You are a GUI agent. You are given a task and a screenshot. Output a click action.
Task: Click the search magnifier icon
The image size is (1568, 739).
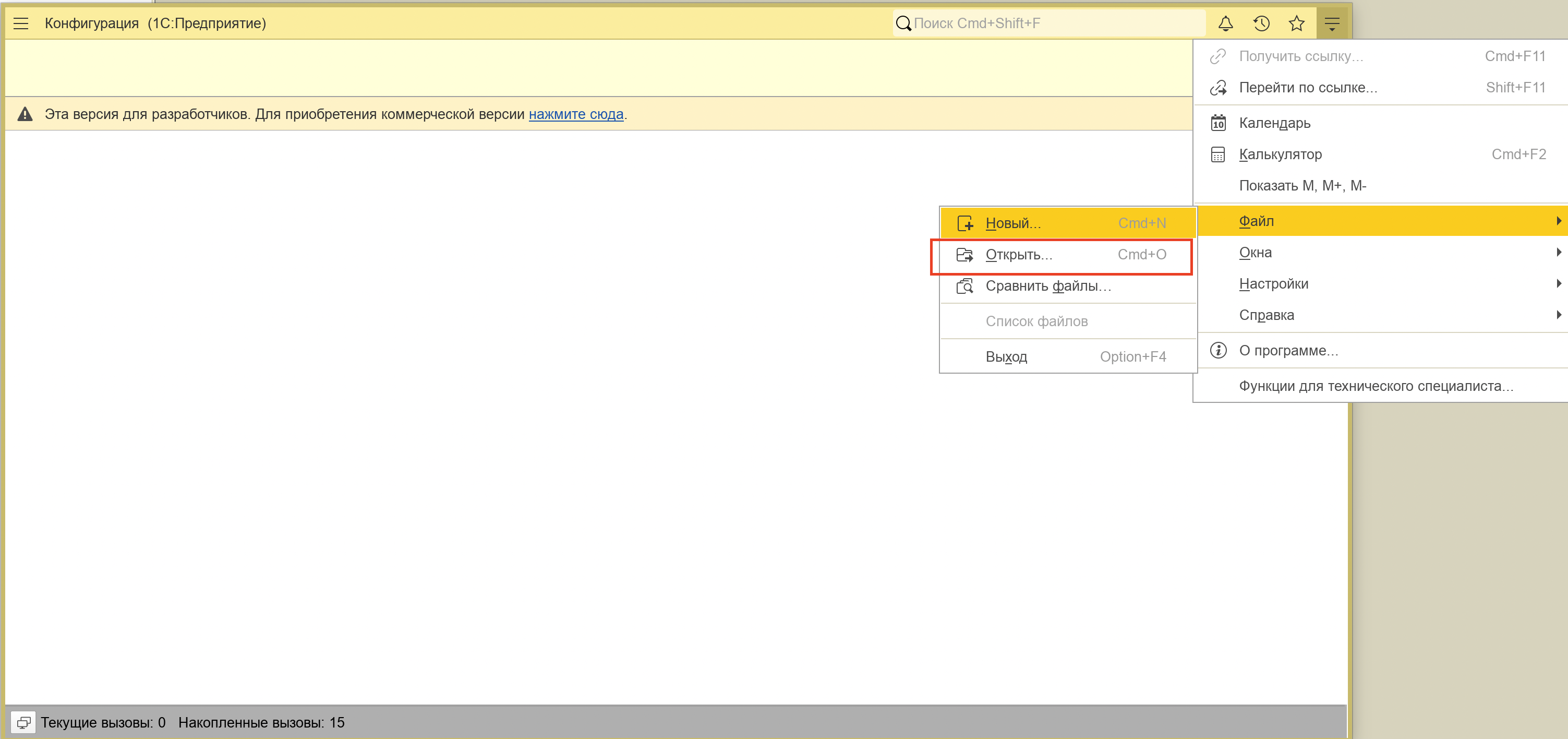903,23
